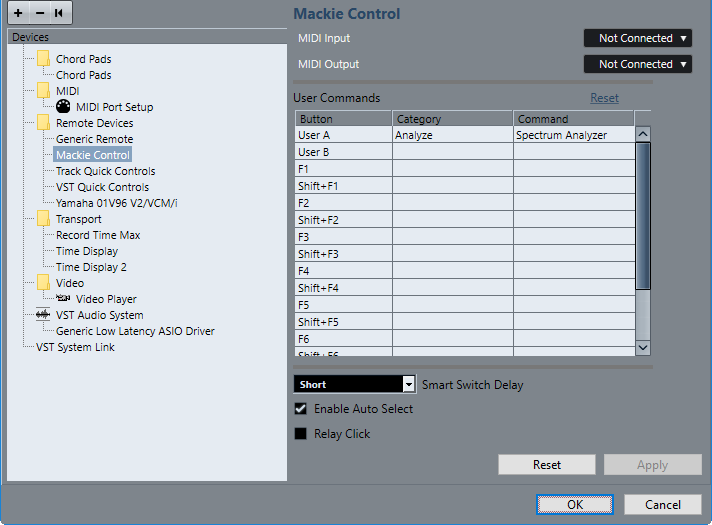Select MIDI Port Setup in device tree

114,107
